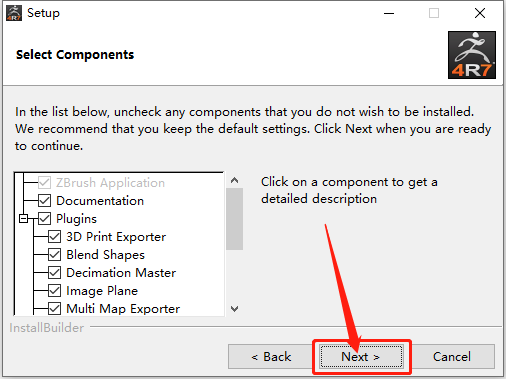Go to the next setup step
The image size is (506, 379).
(361, 357)
